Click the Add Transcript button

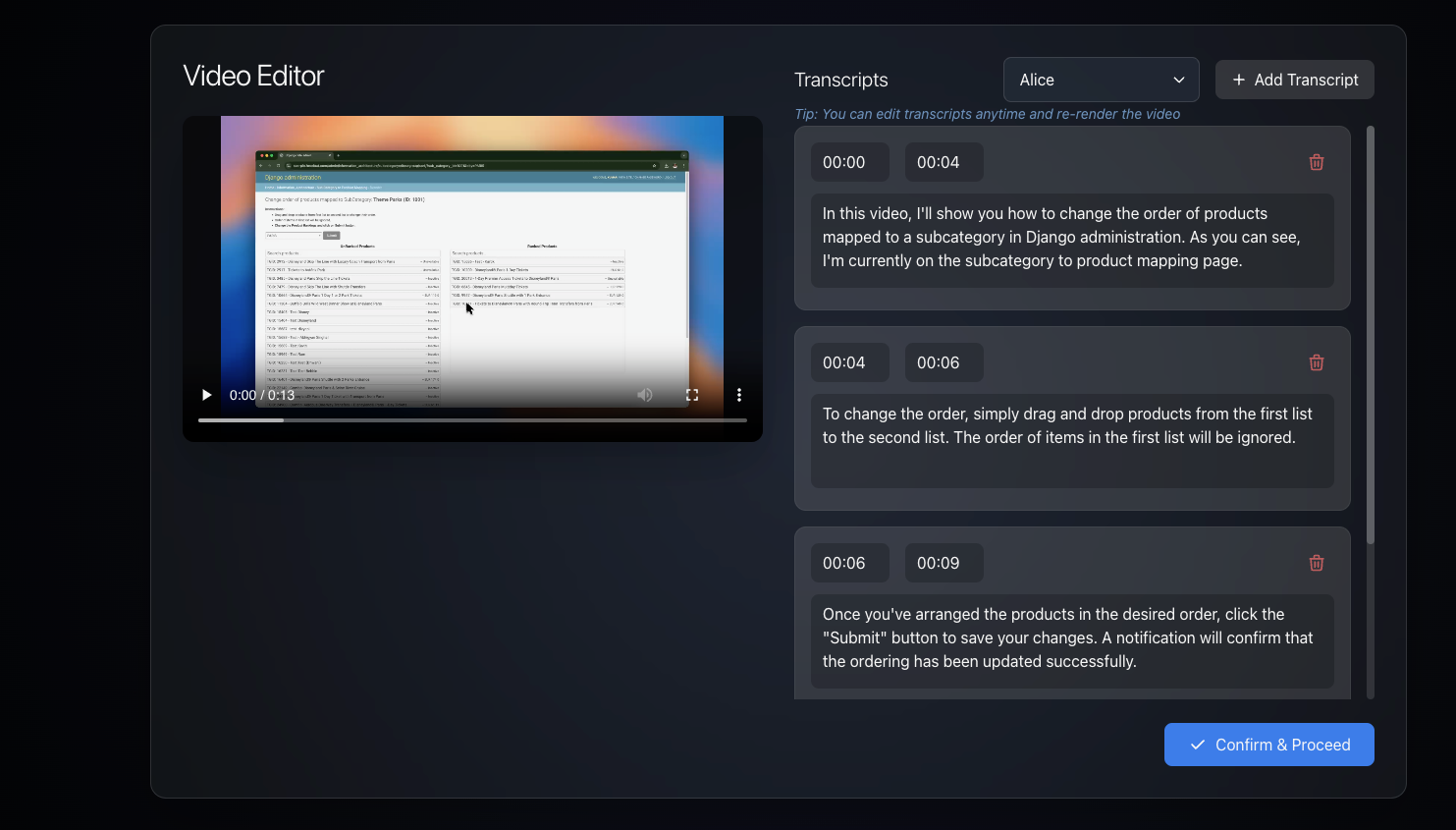point(1295,80)
